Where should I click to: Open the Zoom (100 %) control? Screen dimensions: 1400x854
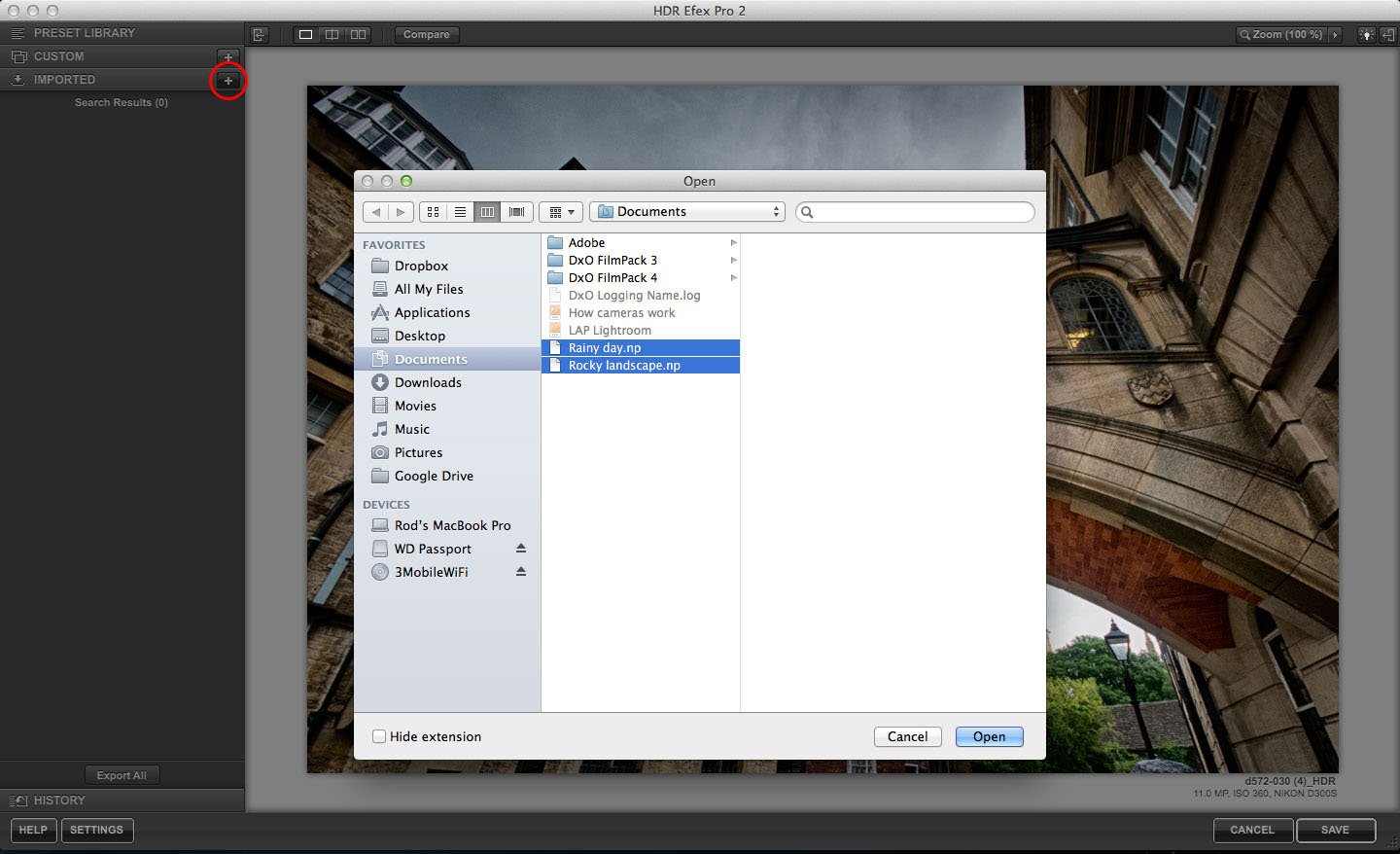point(1281,34)
